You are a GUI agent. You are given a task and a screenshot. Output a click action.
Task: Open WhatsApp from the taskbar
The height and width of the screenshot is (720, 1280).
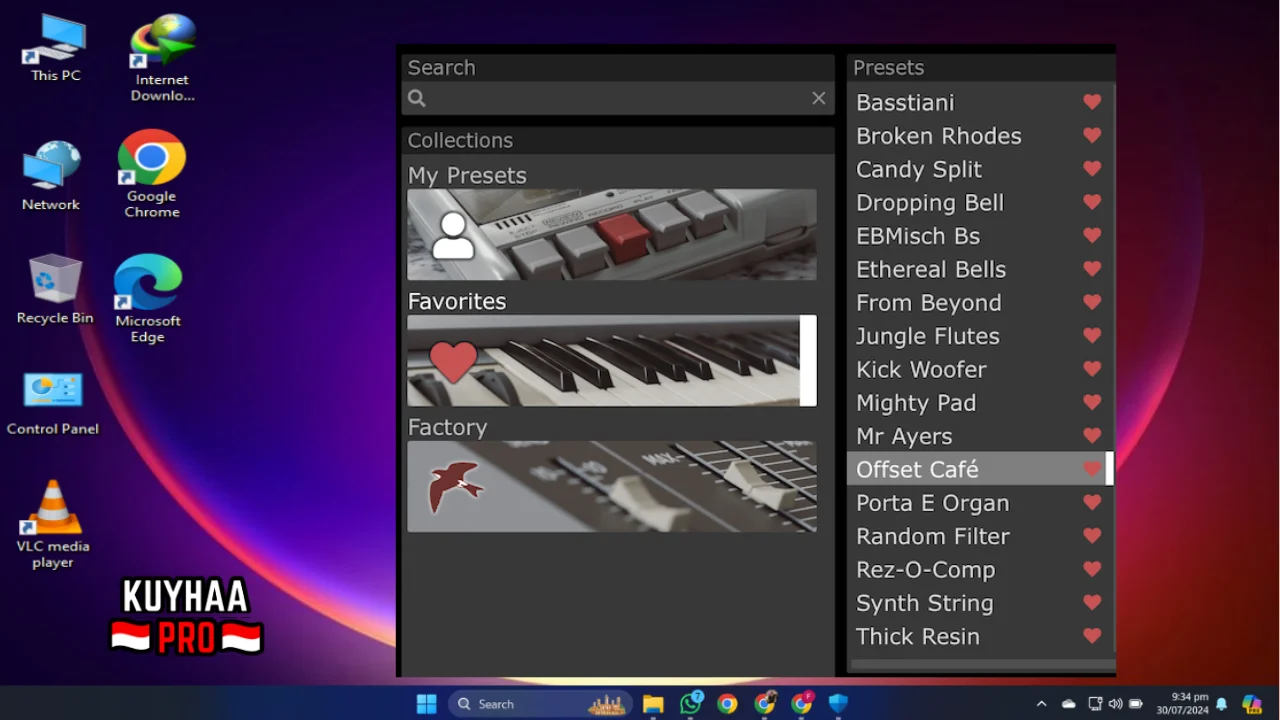pos(690,704)
